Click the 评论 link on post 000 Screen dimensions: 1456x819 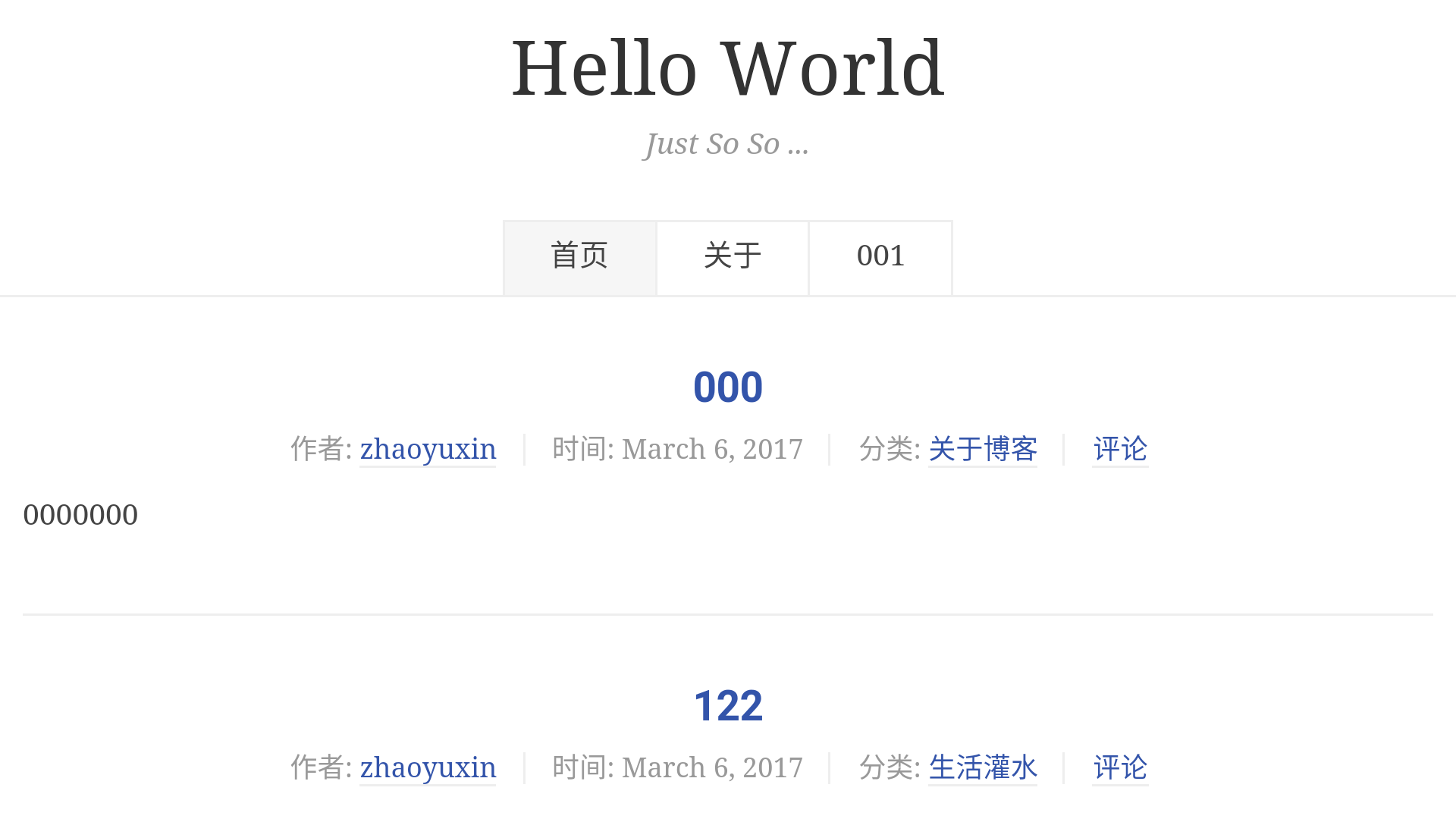[1119, 449]
